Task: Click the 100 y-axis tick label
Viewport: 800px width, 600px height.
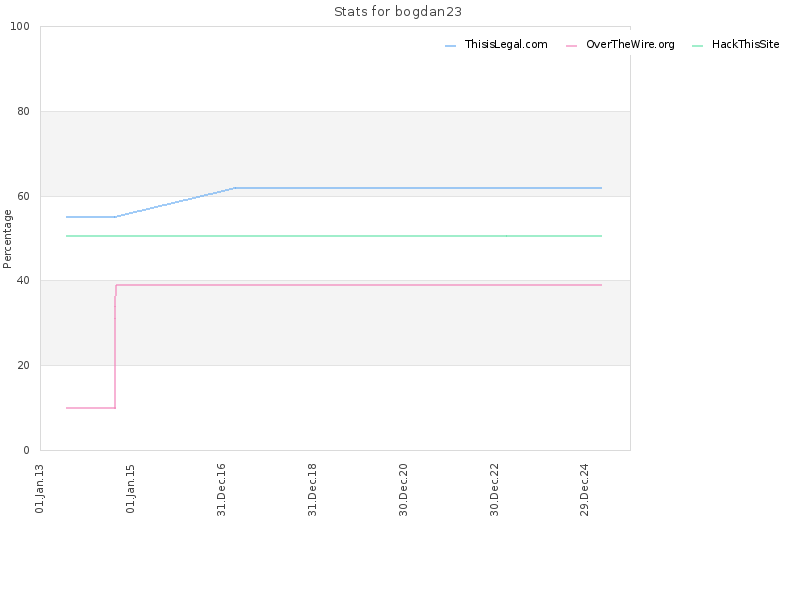Action: (20, 27)
